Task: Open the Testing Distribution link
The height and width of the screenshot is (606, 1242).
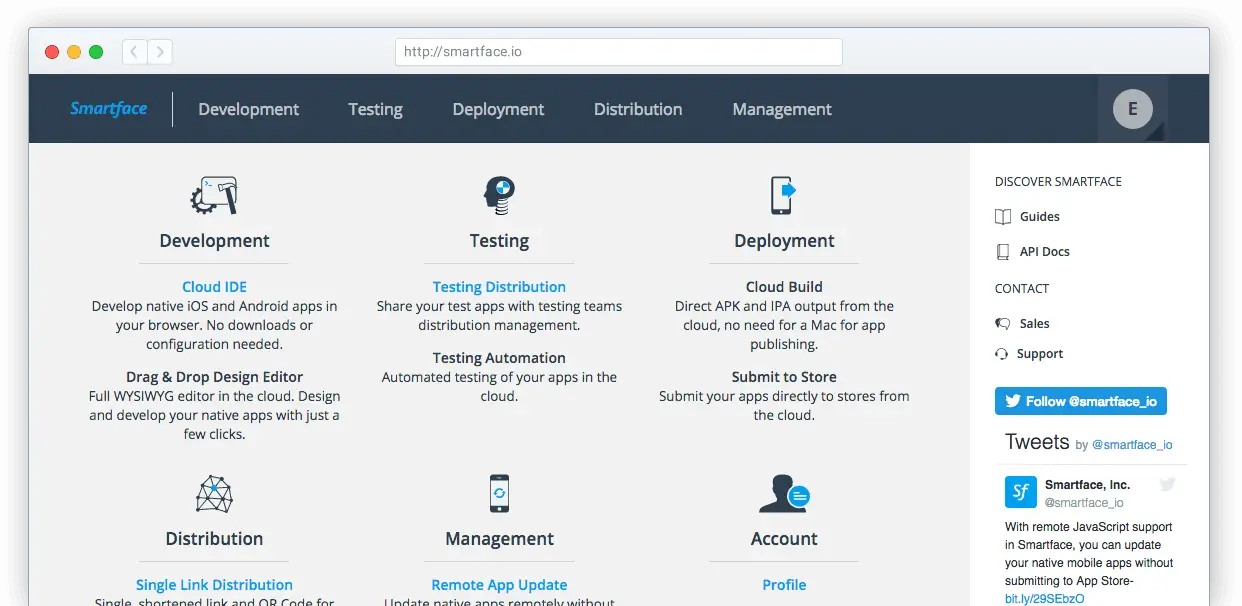Action: [x=499, y=287]
